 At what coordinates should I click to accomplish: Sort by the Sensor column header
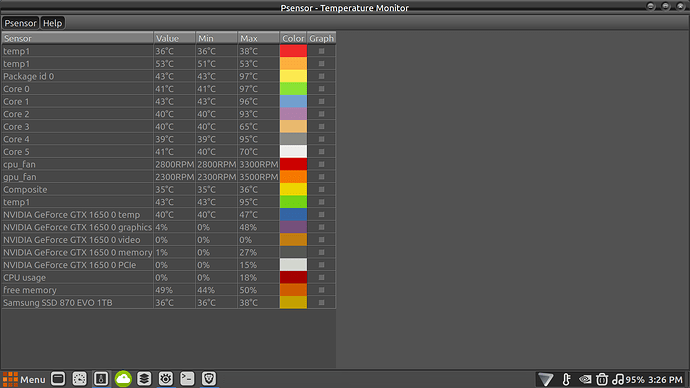point(77,38)
